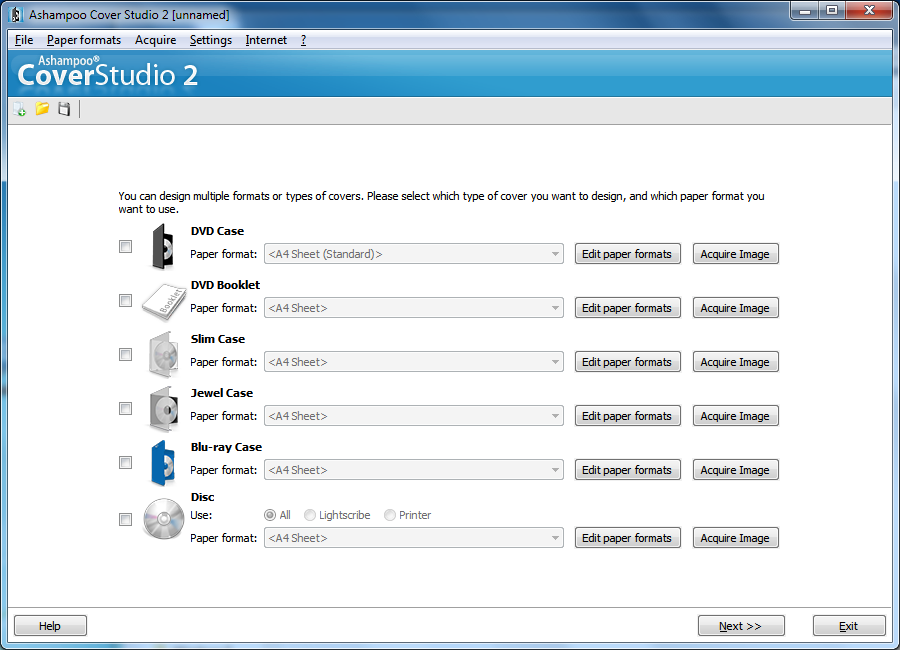Click the Ashampoo CoverStudio 2 logo banner

[107, 72]
